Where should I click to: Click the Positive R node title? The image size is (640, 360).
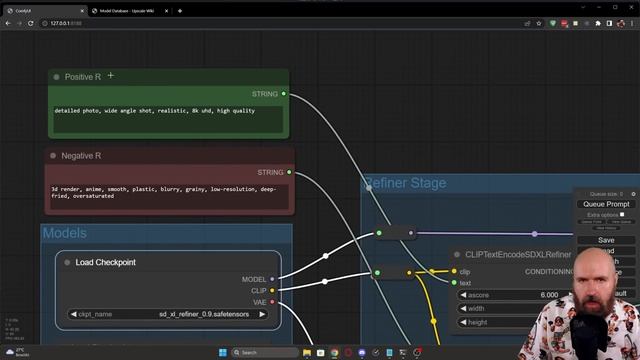(x=82, y=77)
